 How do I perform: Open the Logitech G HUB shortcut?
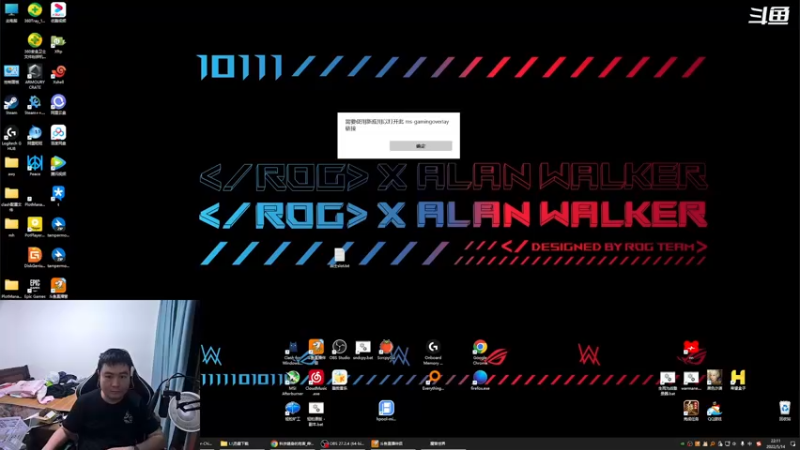coord(11,138)
